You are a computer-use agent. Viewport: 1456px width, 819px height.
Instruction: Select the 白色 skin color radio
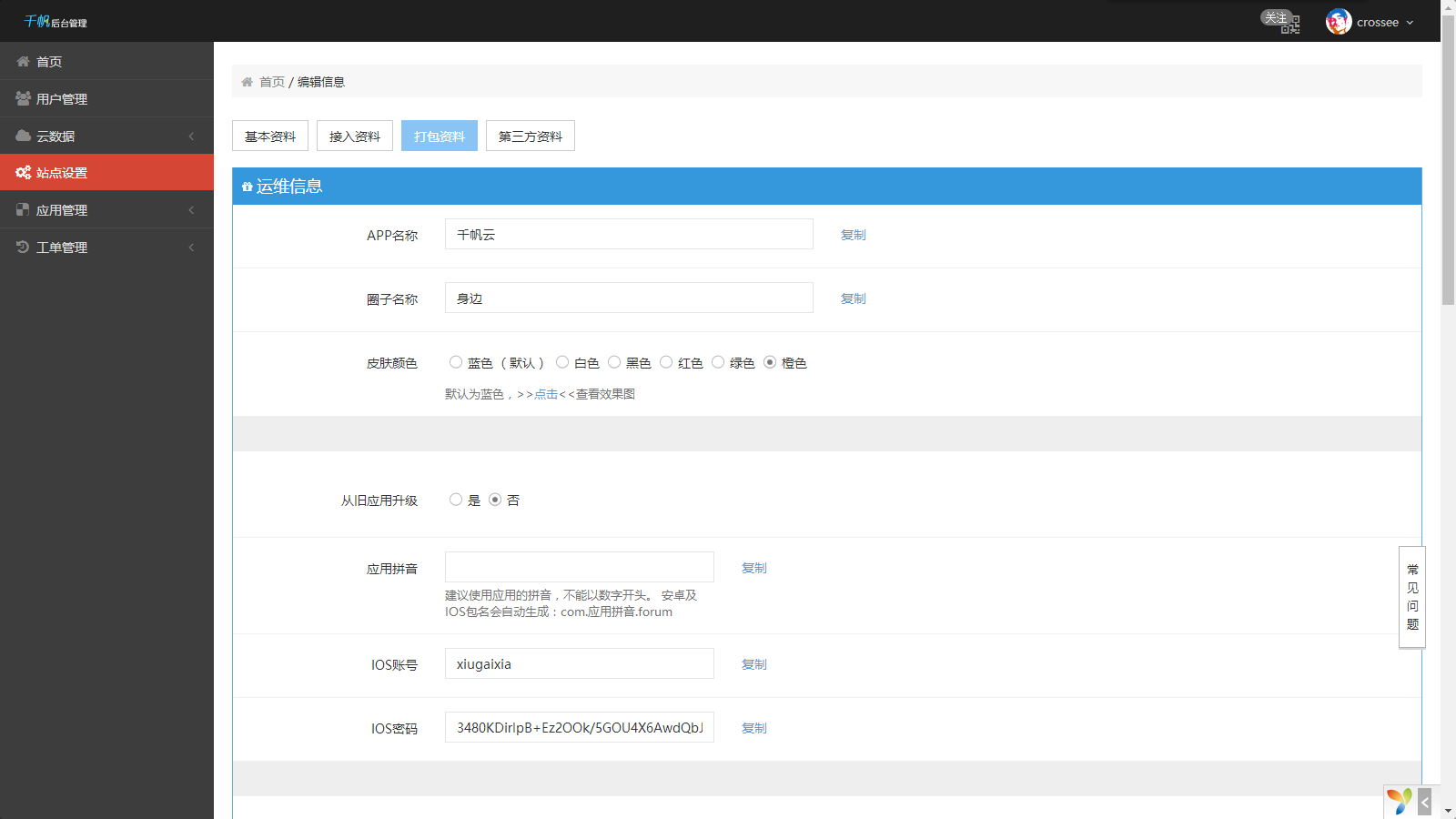pyautogui.click(x=562, y=362)
